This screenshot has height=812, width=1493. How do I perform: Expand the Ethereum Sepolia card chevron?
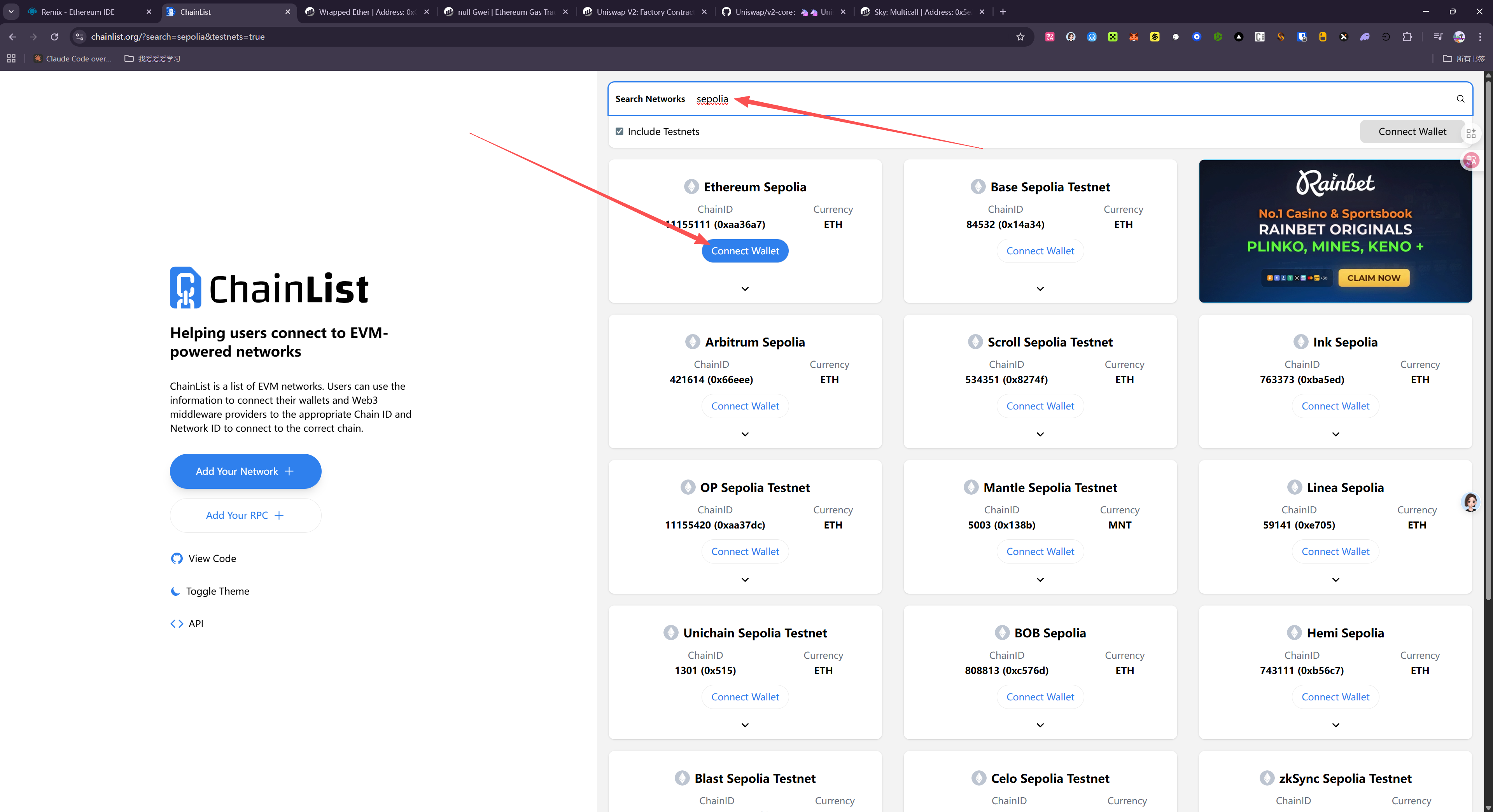[745, 289]
